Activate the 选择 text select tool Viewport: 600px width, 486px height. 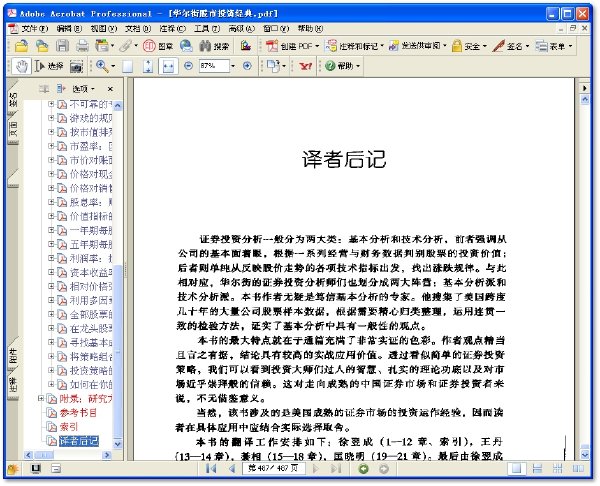click(x=49, y=66)
